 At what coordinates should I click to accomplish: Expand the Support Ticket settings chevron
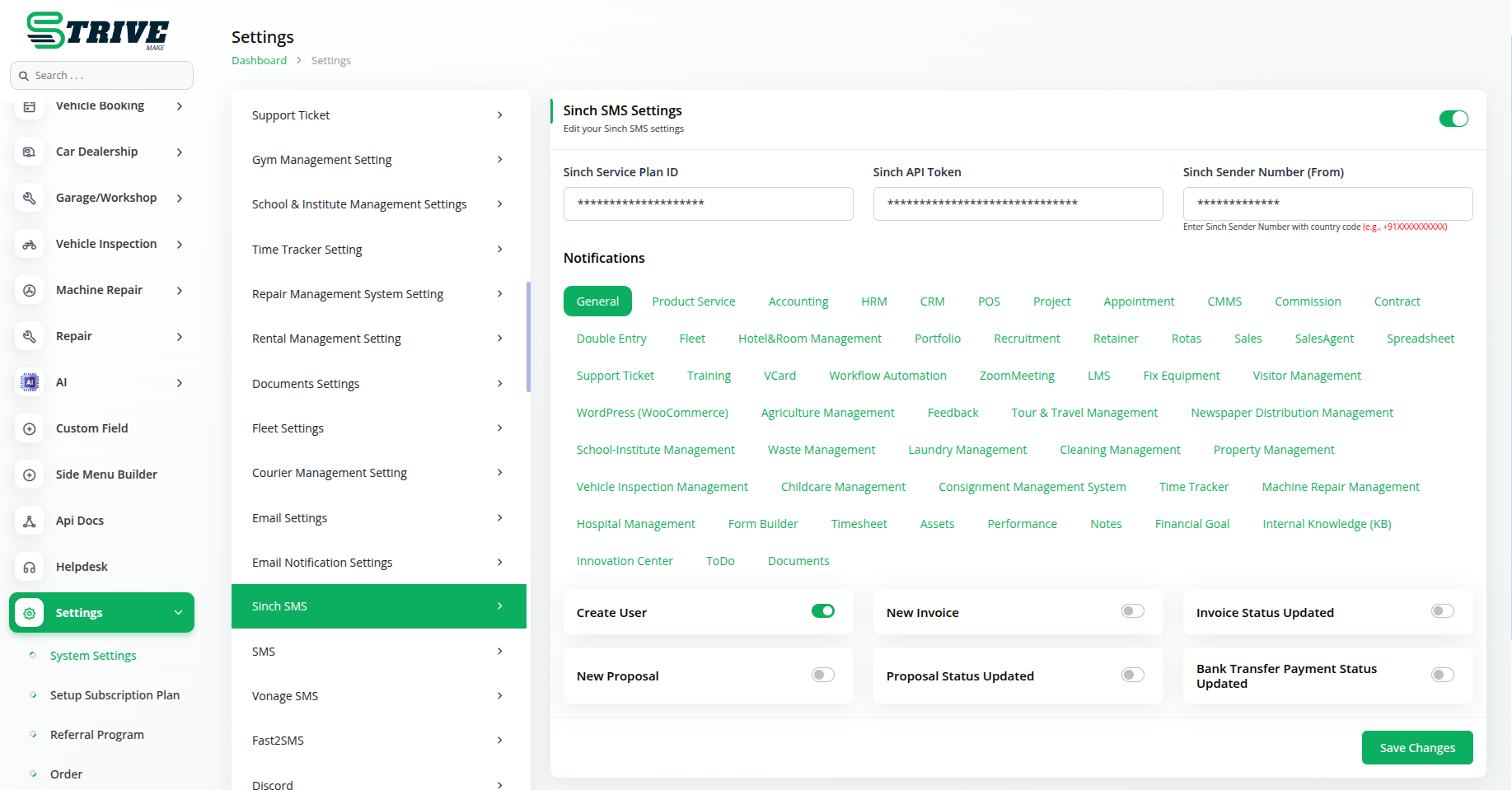499,115
